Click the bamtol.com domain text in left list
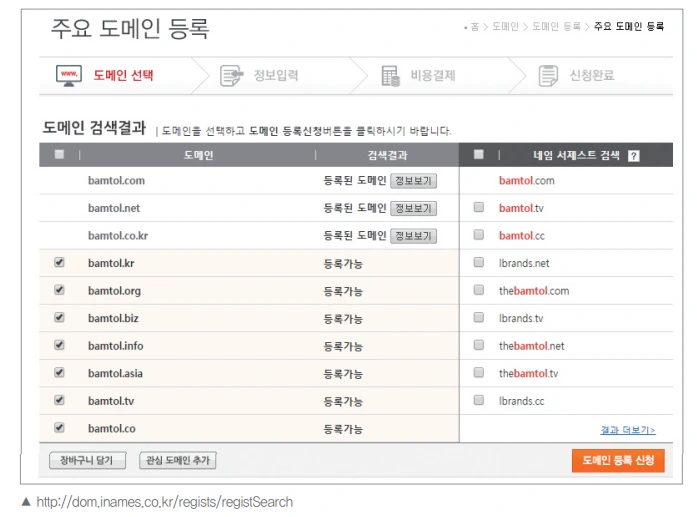697x517 pixels. [116, 180]
